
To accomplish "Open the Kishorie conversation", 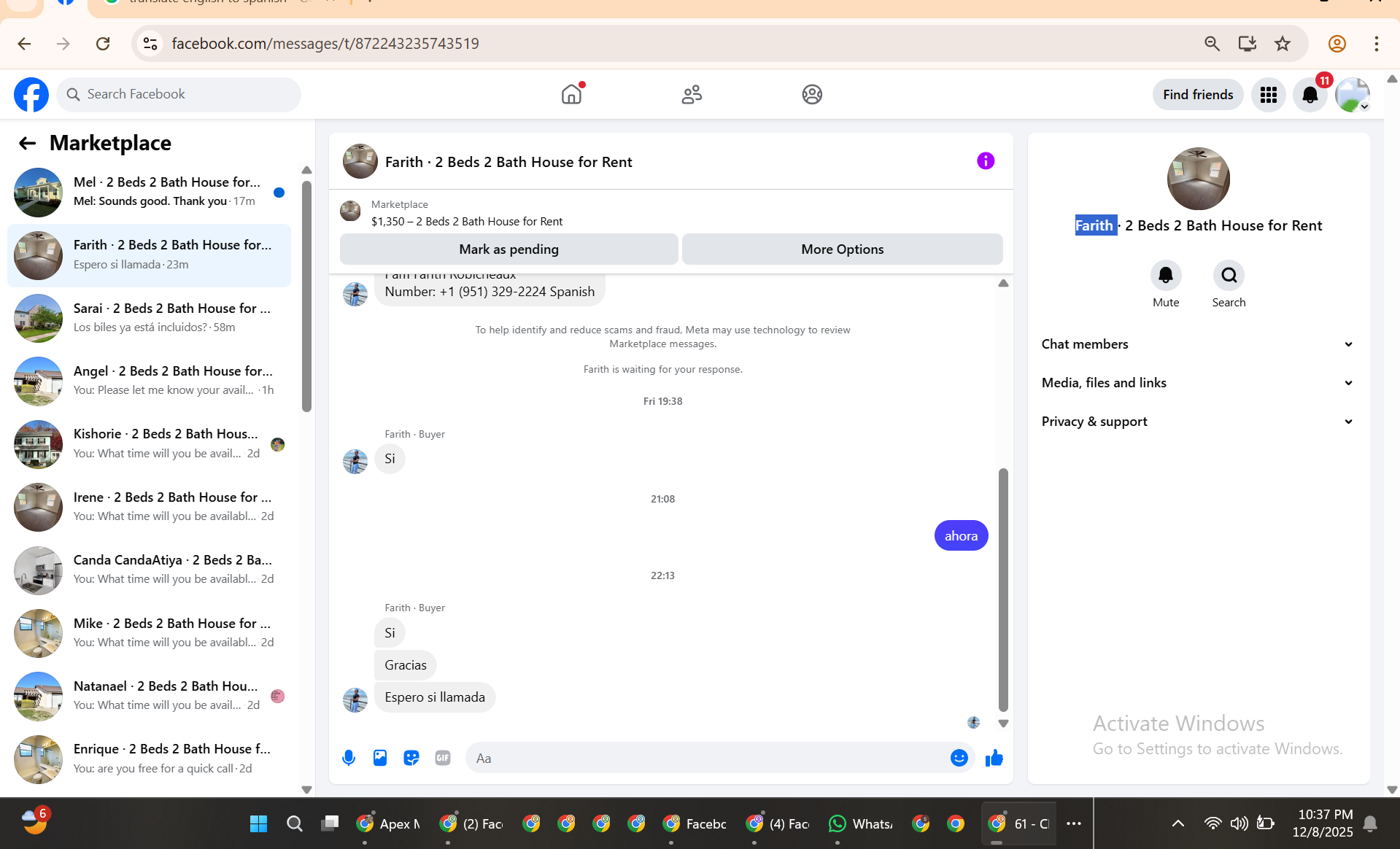I will (x=149, y=444).
